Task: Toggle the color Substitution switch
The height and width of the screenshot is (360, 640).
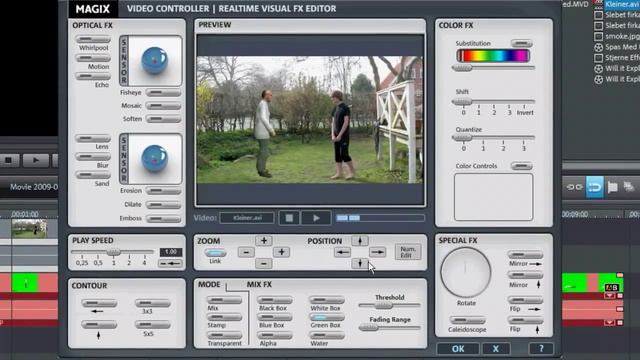Action: point(522,43)
